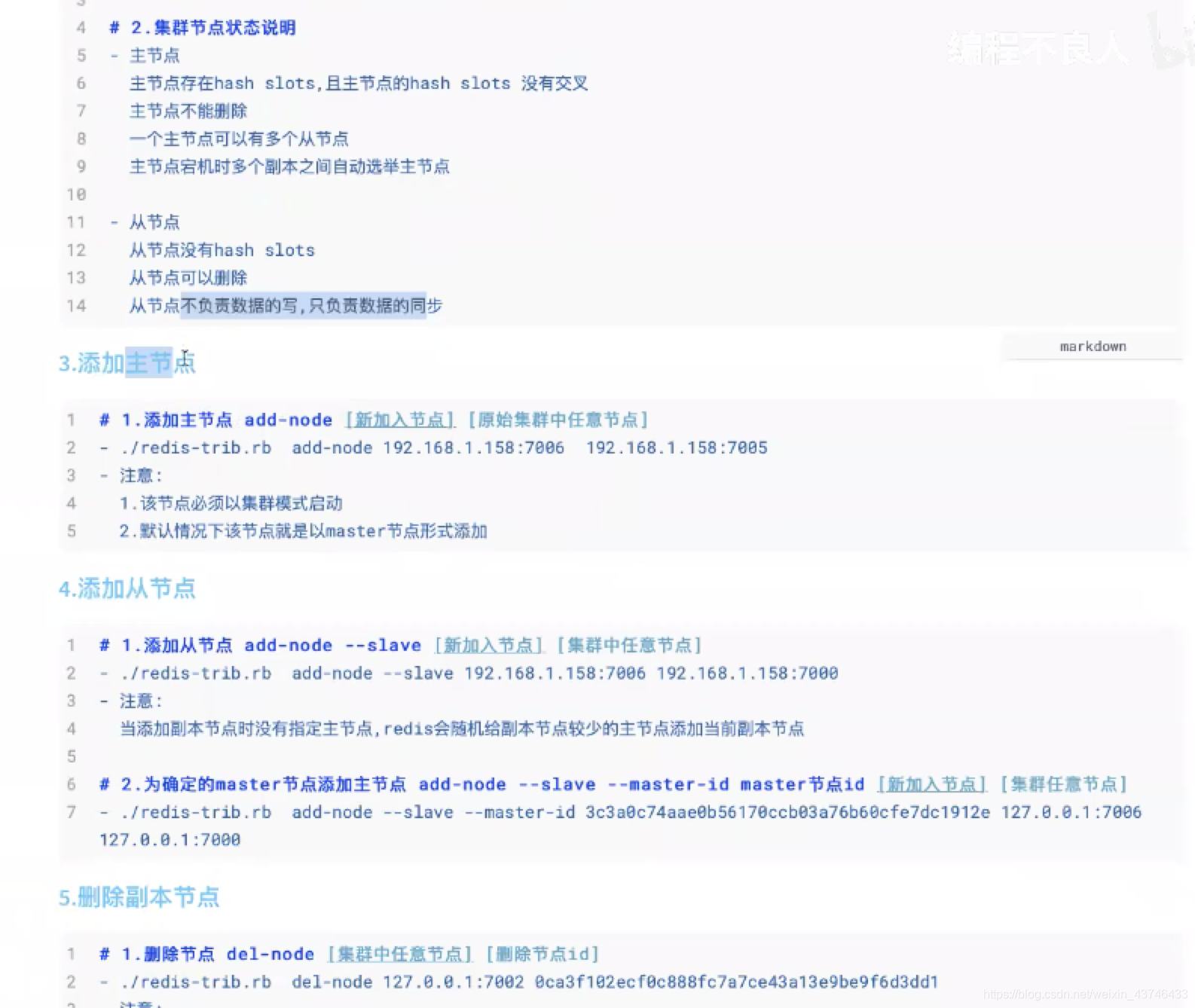Click [新加入节点] link after master节点id

(x=933, y=784)
